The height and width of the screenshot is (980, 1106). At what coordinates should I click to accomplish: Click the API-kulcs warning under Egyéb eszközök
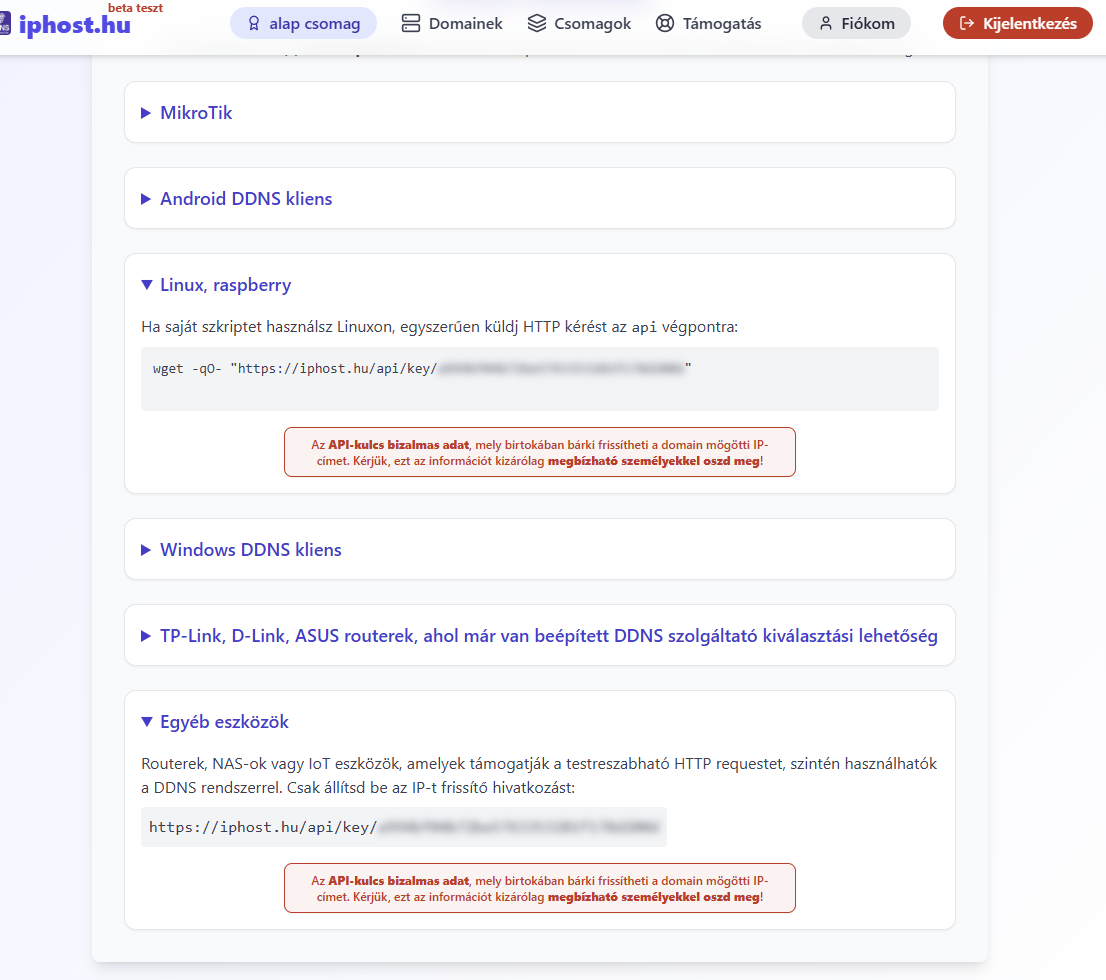click(540, 888)
